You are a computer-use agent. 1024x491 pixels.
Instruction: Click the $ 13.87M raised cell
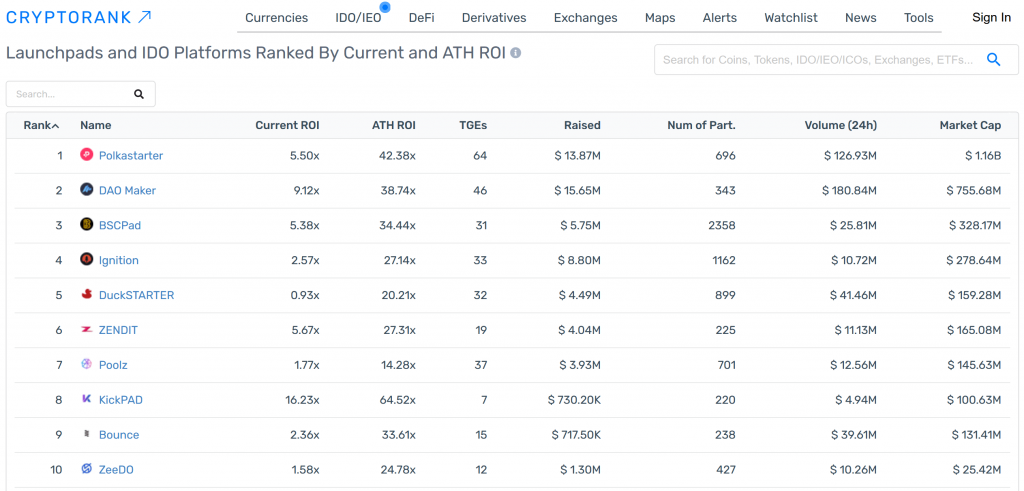577,155
